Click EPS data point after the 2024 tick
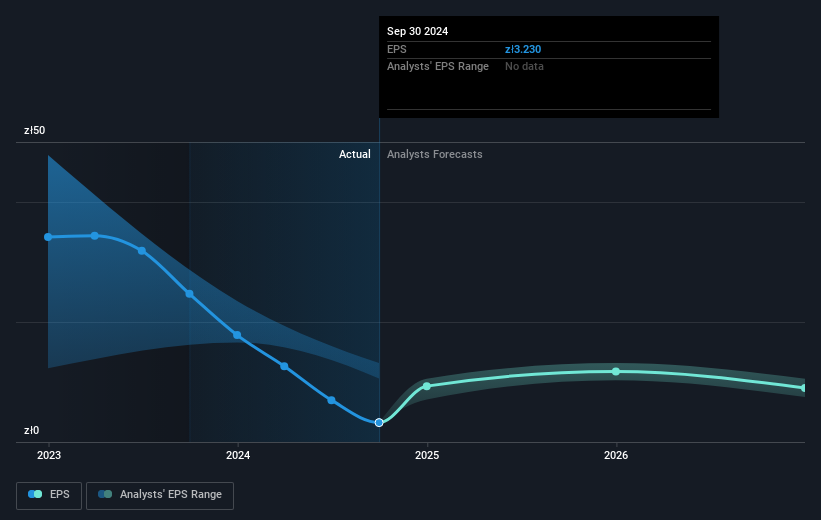Screen dimensions: 821x520 tap(284, 366)
